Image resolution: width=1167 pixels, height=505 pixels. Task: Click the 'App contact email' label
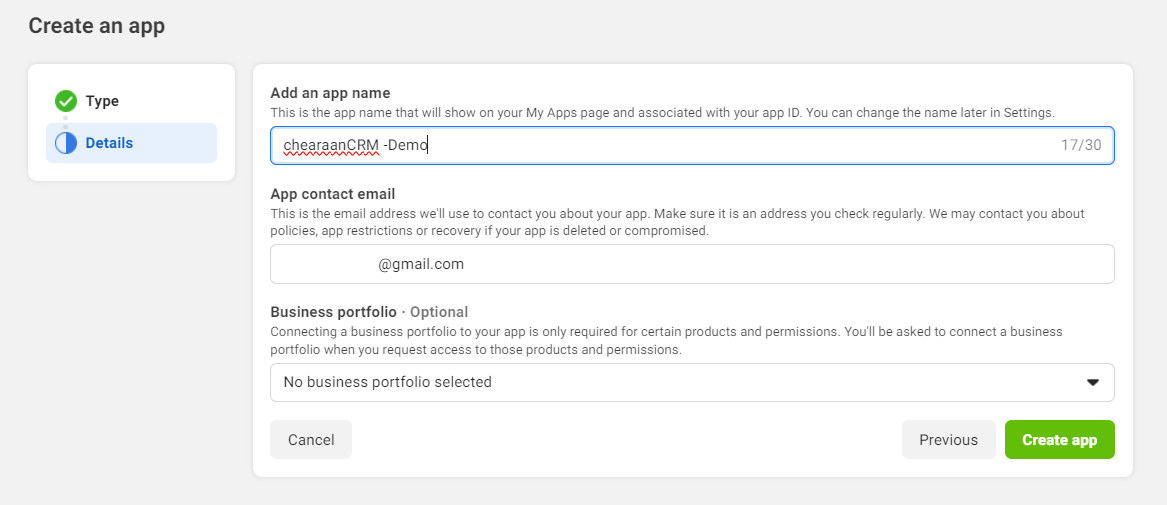pos(332,194)
